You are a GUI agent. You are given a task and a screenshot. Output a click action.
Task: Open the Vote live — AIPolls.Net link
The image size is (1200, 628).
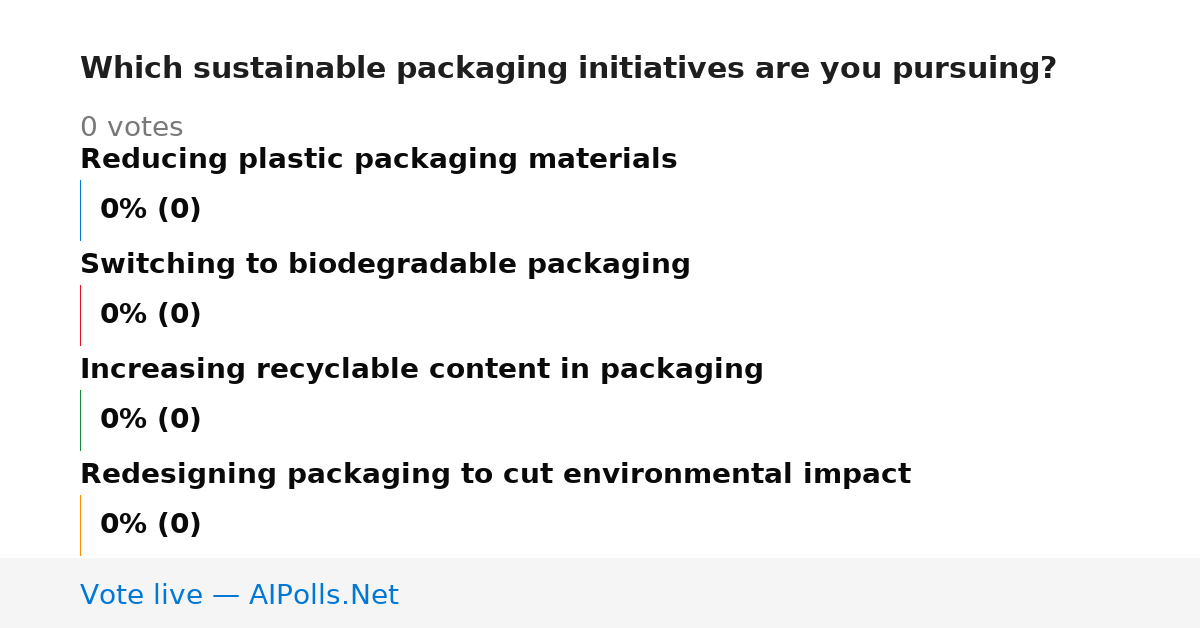239,595
